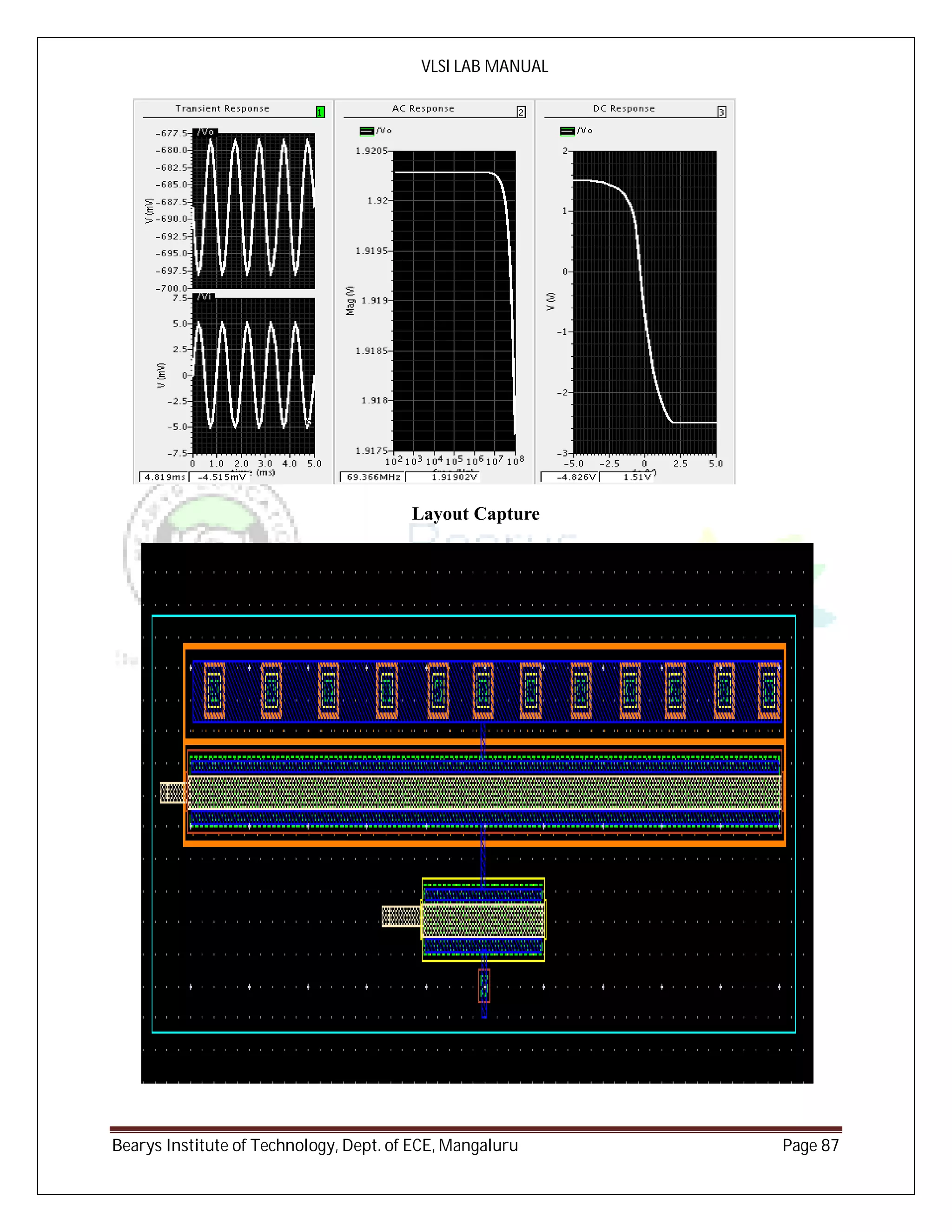The width and height of the screenshot is (952, 1232).
Task: Click the DC Response panel title
Action: [624, 108]
